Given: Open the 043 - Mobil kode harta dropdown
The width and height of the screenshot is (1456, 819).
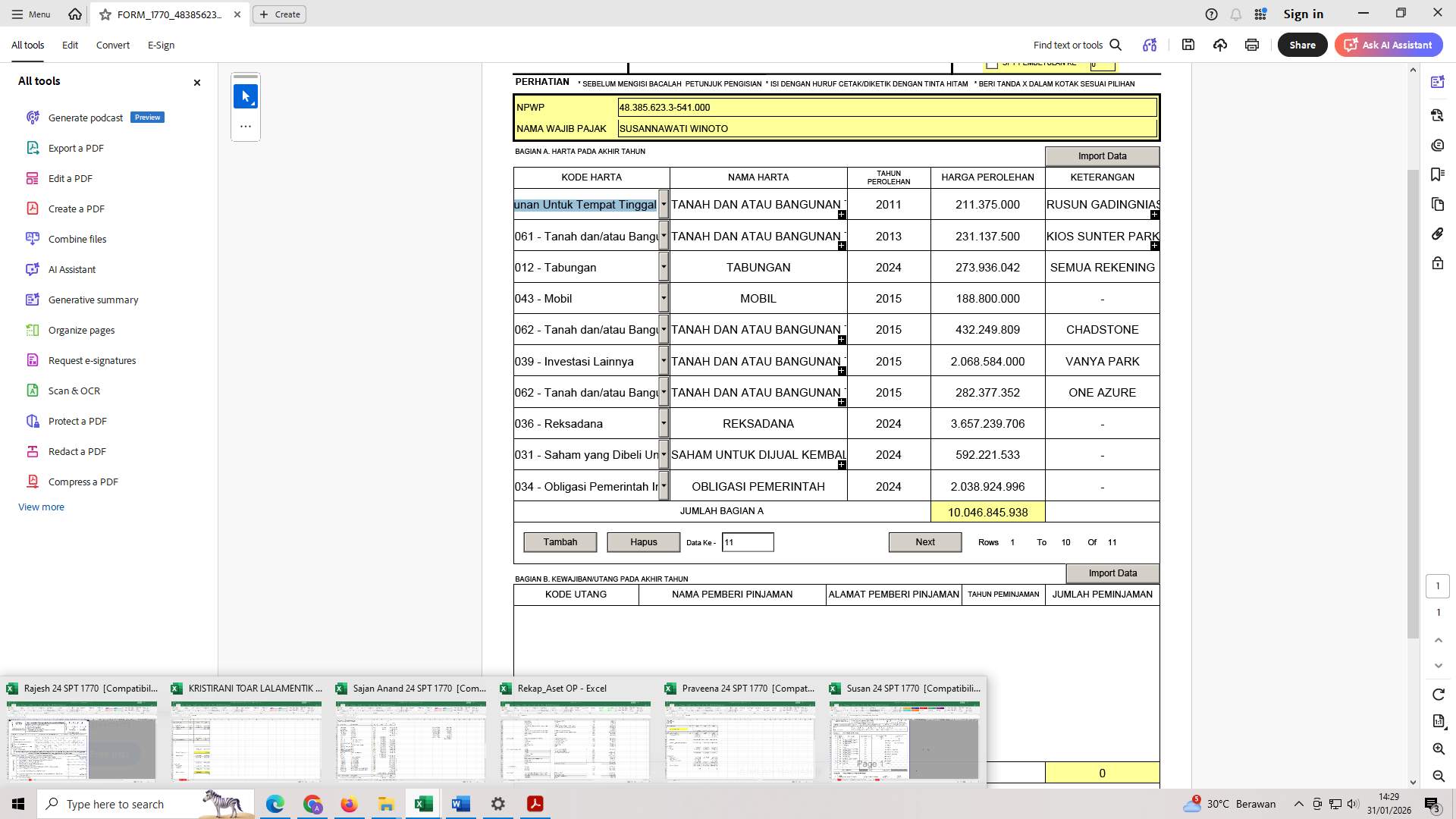Looking at the screenshot, I should coord(664,298).
